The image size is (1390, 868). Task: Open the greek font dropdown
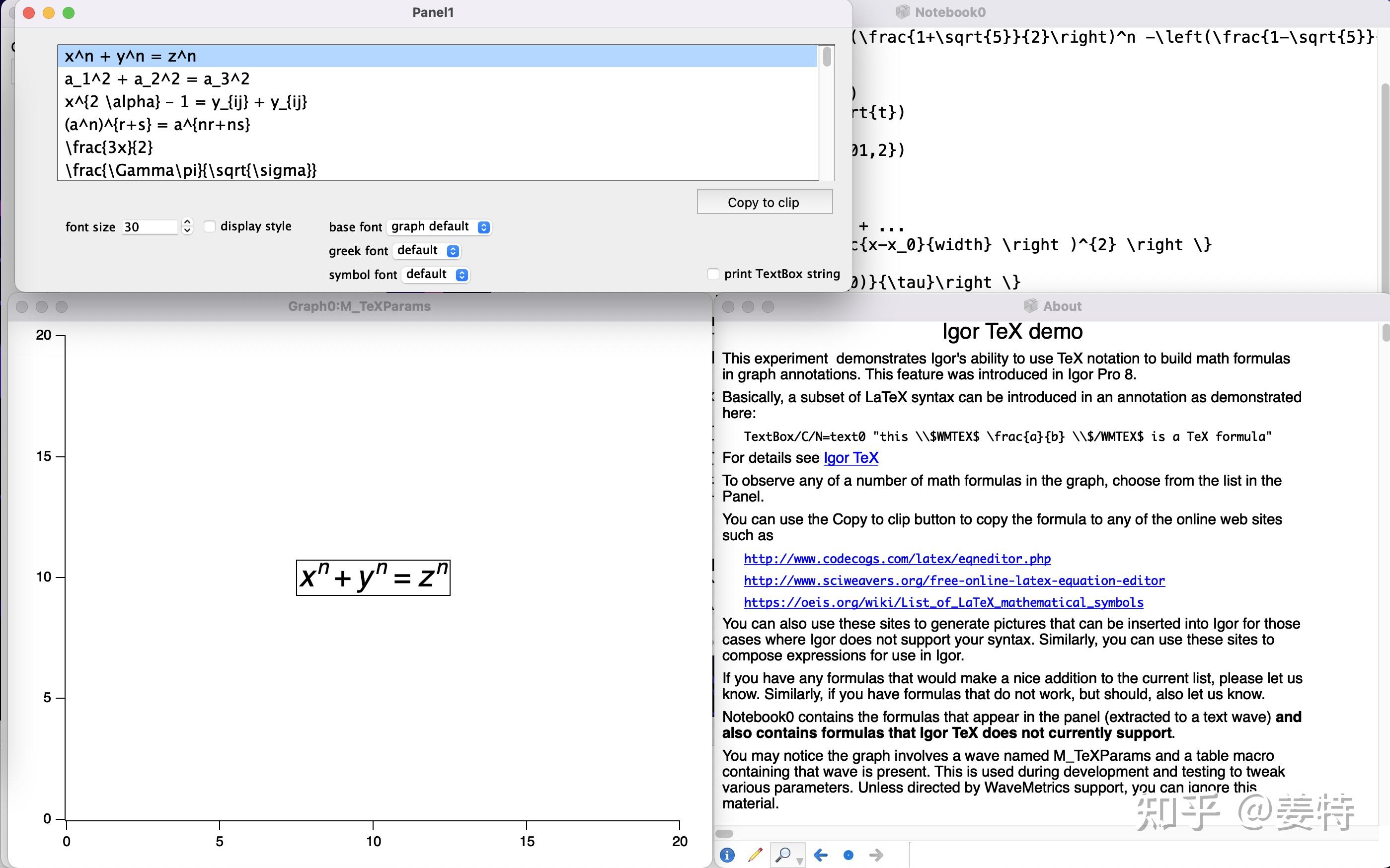click(x=427, y=251)
